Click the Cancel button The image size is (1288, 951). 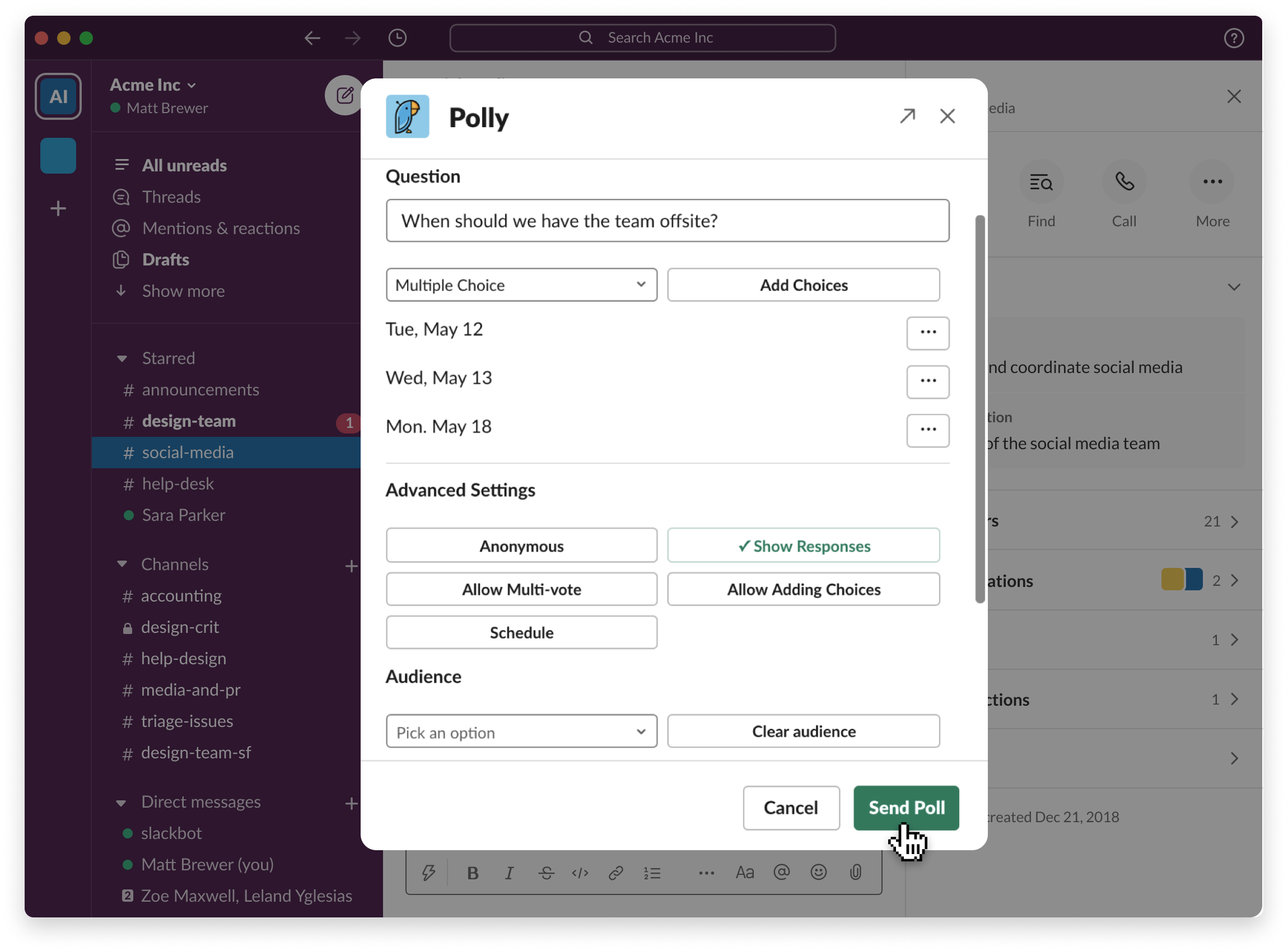click(x=791, y=808)
